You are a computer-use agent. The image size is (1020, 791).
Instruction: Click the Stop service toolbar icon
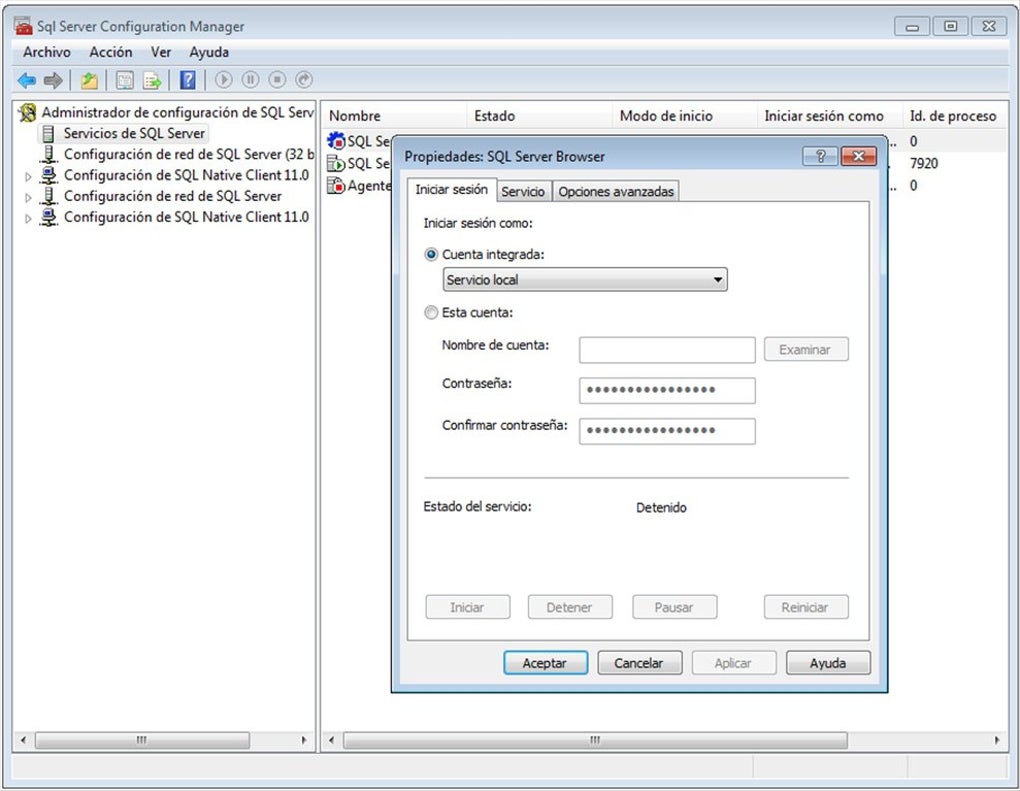(x=277, y=79)
